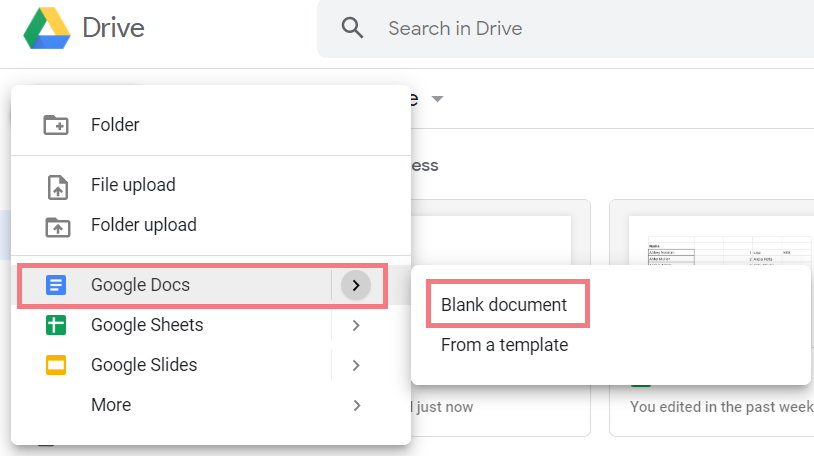Viewport: 814px width, 456px height.
Task: Expand the Google Sheets submenu arrow
Action: click(x=356, y=326)
